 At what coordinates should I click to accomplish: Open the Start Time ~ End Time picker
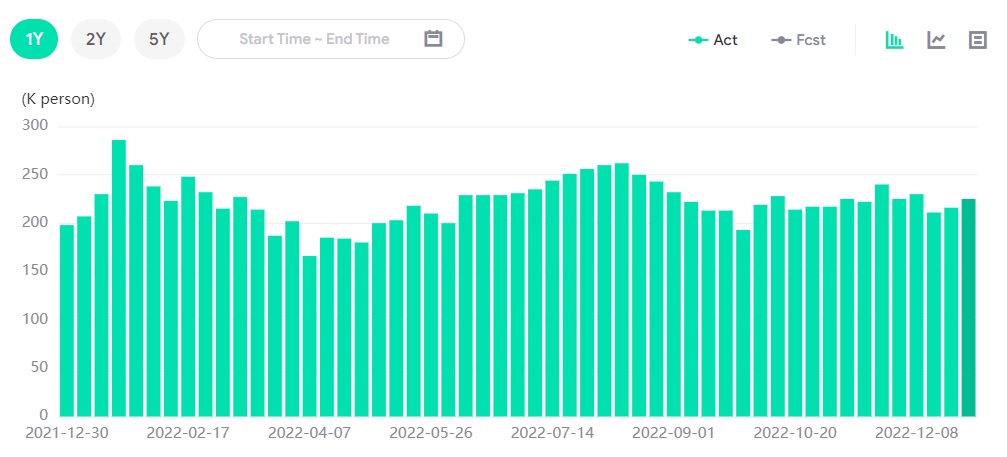pos(314,39)
